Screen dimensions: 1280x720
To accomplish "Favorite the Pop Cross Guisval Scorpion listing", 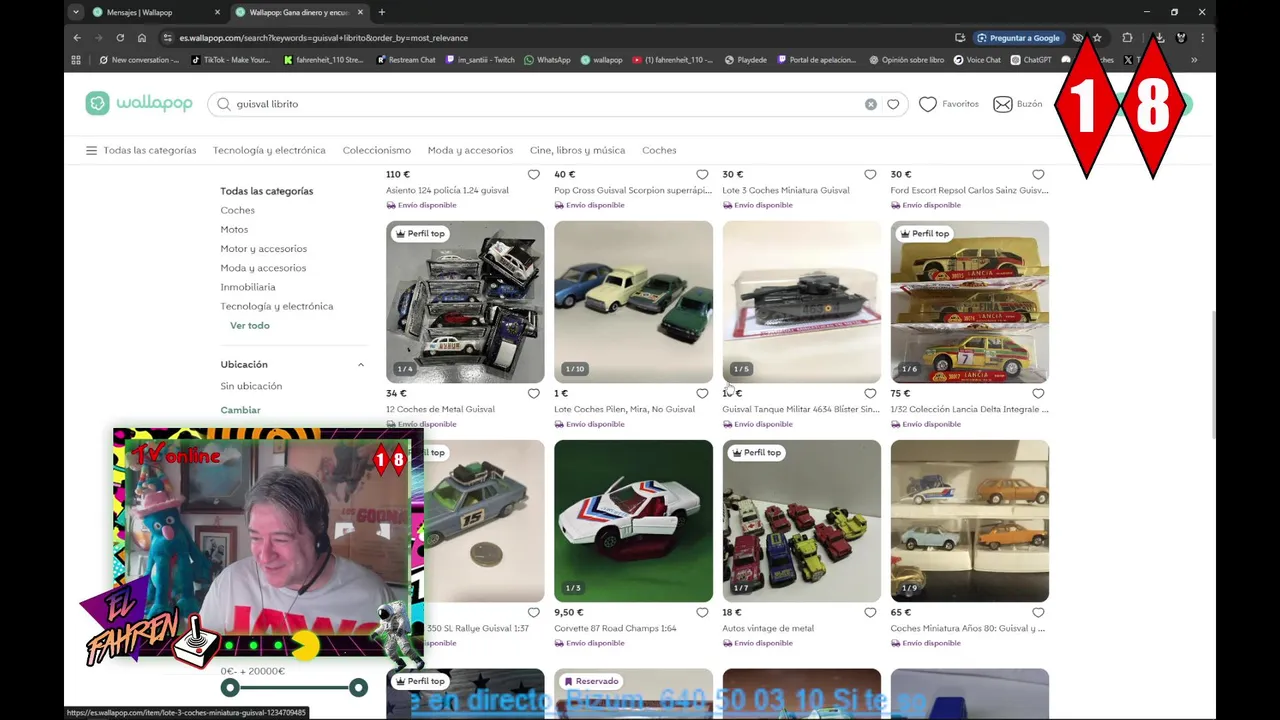I will click(x=702, y=175).
